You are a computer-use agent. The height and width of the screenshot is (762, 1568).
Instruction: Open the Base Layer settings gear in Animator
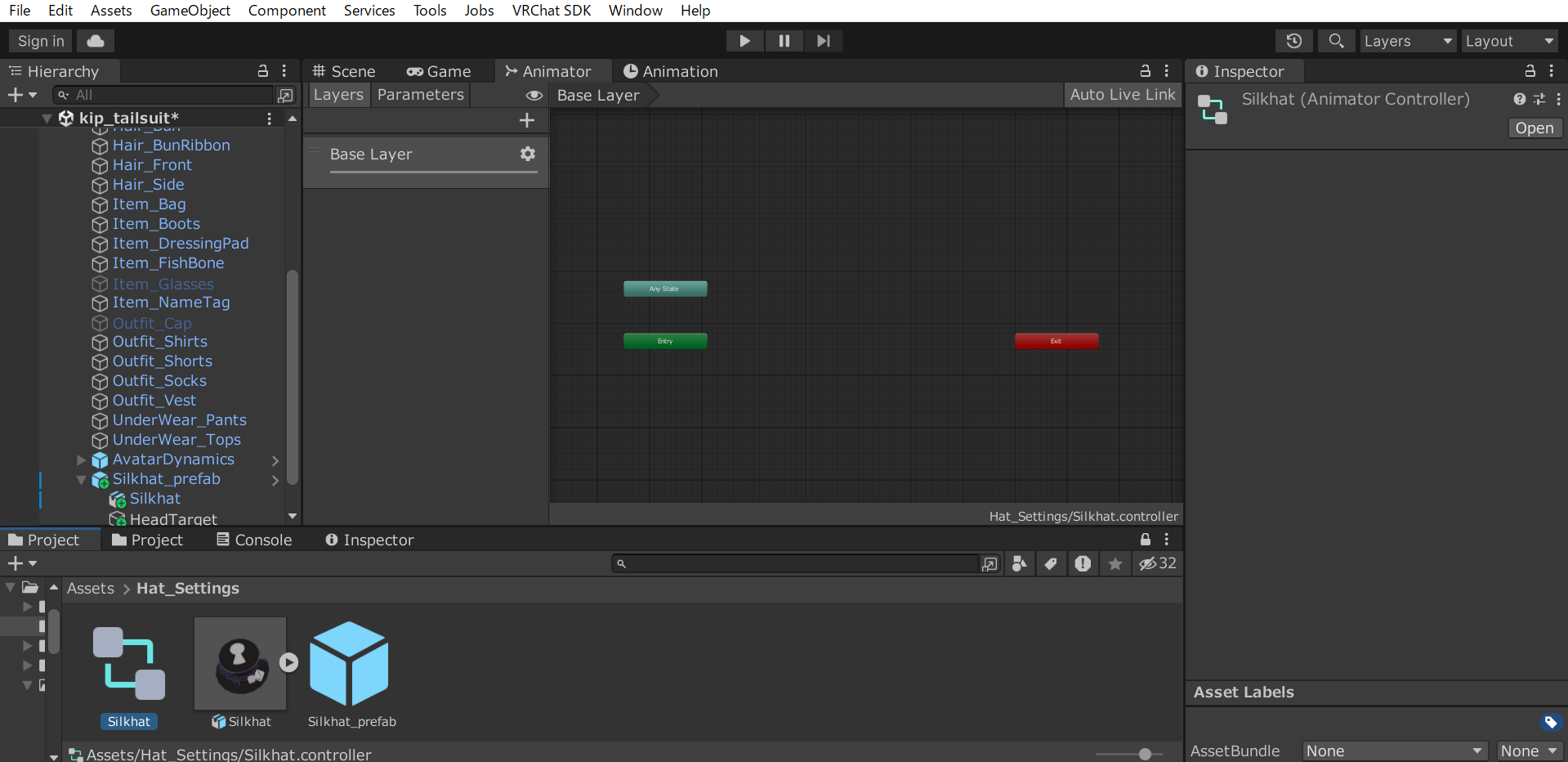[x=527, y=154]
